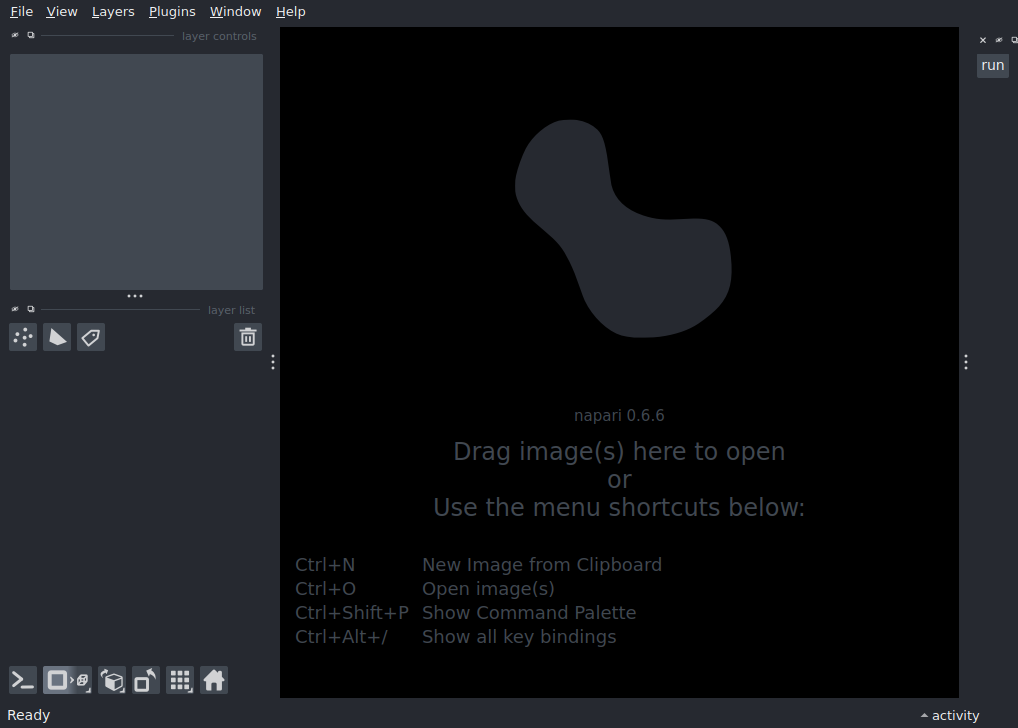Click the run button in the right dock

992,65
